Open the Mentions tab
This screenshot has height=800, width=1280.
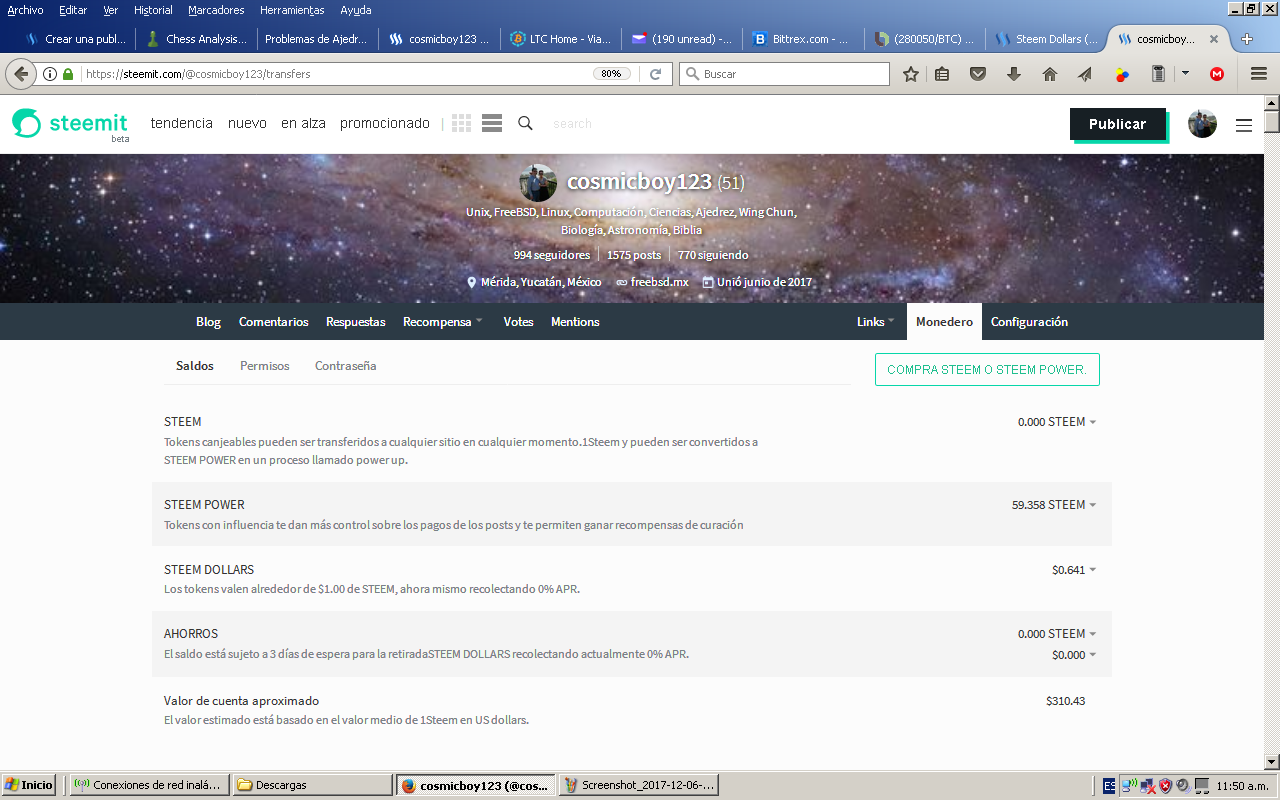pyautogui.click(x=575, y=322)
